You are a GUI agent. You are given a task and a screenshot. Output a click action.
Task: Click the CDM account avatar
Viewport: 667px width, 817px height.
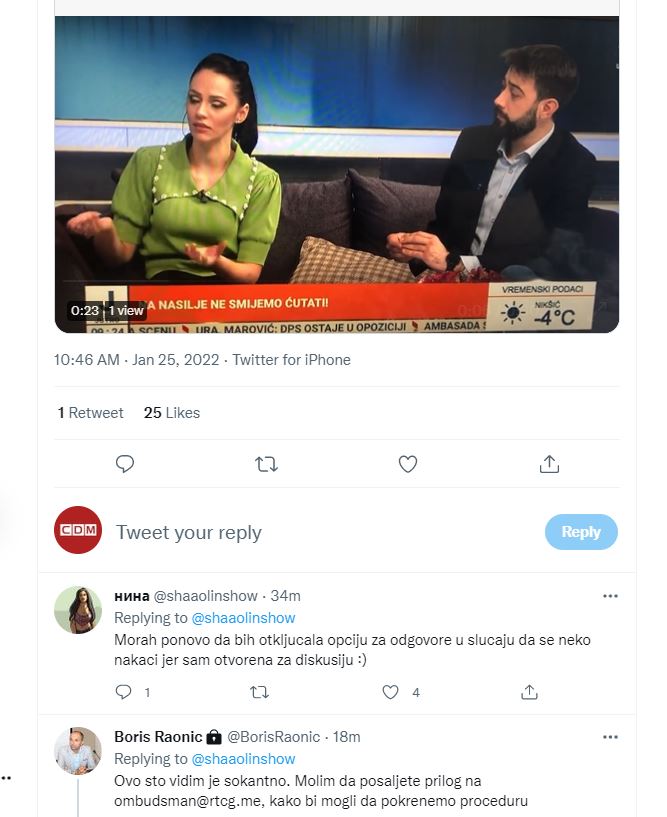click(78, 530)
